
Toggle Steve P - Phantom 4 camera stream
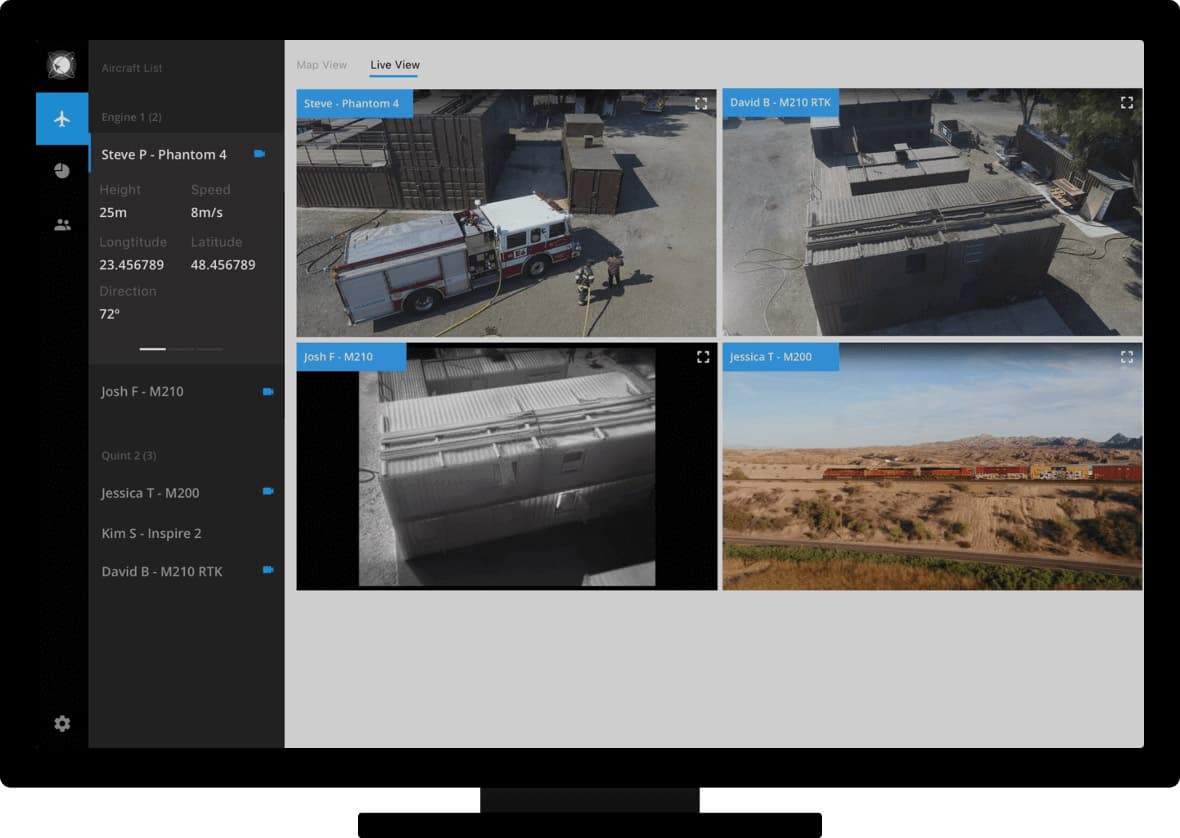[x=261, y=154]
